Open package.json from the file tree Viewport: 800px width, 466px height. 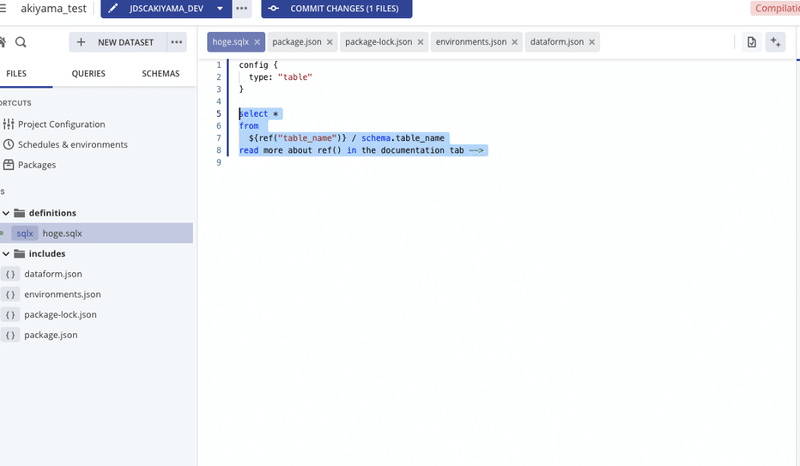[x=51, y=335]
